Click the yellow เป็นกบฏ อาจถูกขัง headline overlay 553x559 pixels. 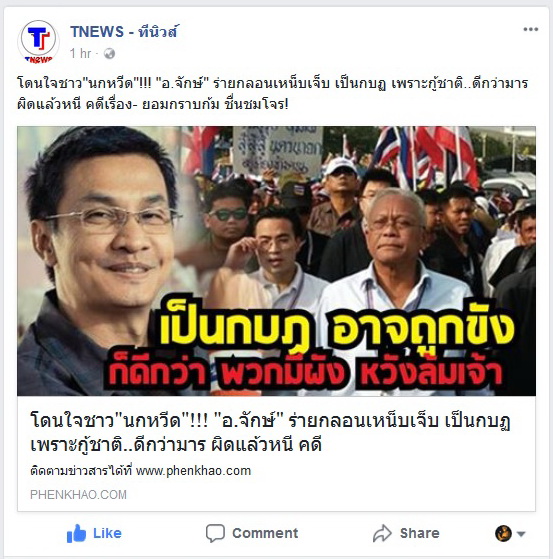click(x=337, y=329)
